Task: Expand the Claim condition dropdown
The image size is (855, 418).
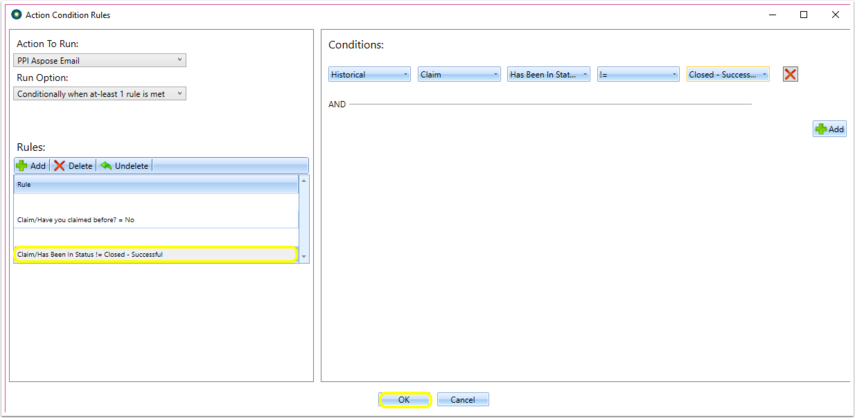Action: click(459, 75)
